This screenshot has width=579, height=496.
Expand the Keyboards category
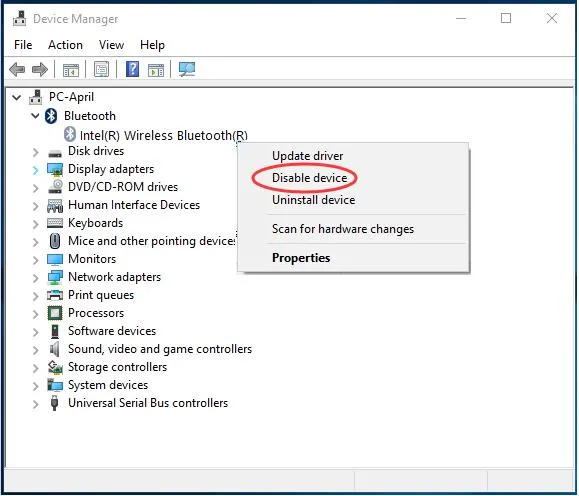click(35, 224)
